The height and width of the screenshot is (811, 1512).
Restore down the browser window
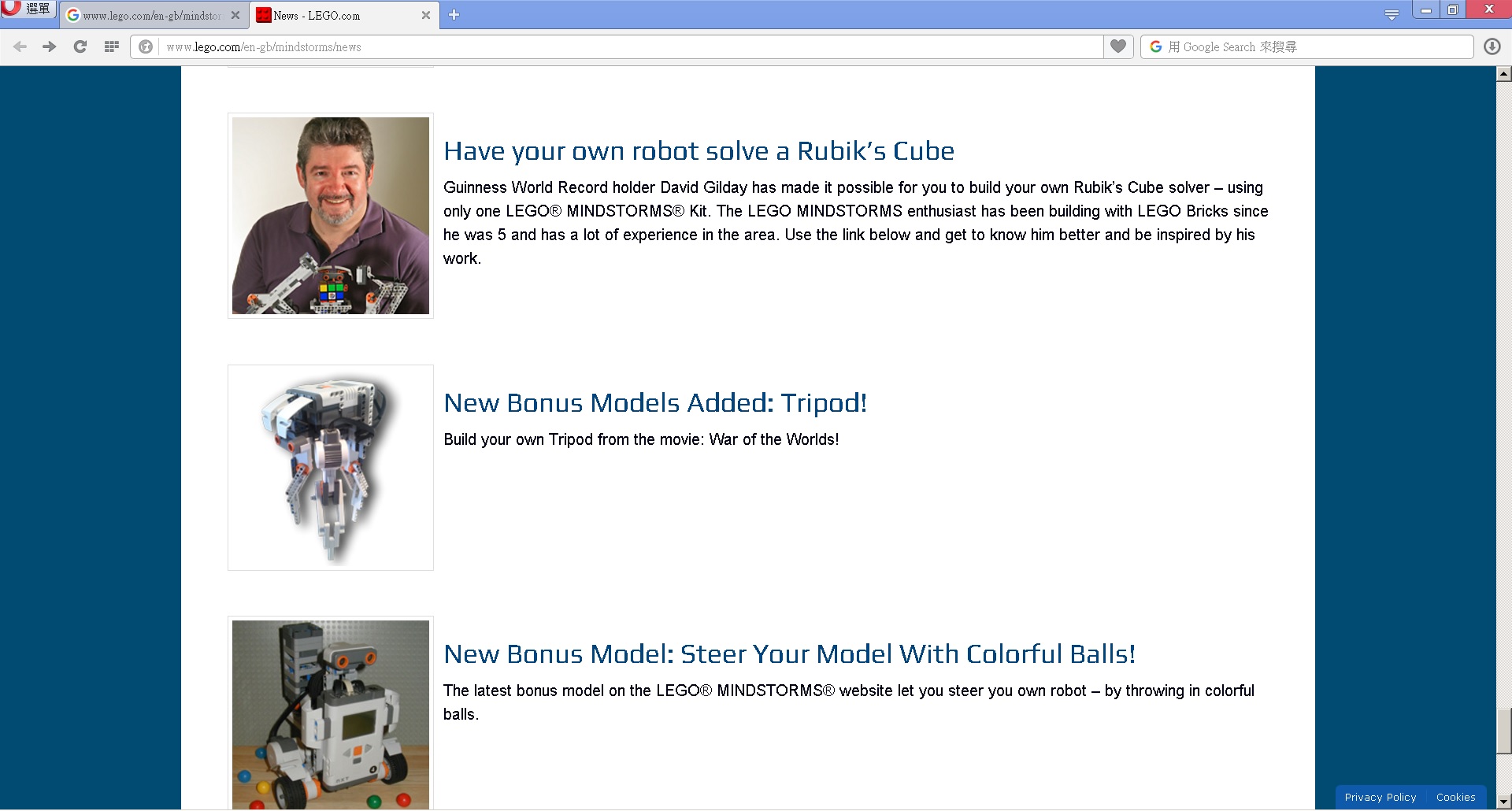tap(1452, 9)
